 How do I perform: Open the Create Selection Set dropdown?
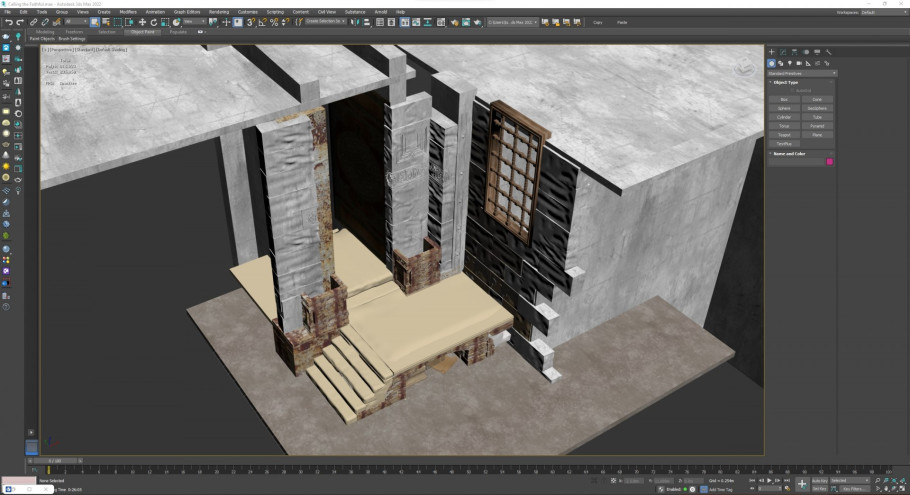[x=325, y=22]
